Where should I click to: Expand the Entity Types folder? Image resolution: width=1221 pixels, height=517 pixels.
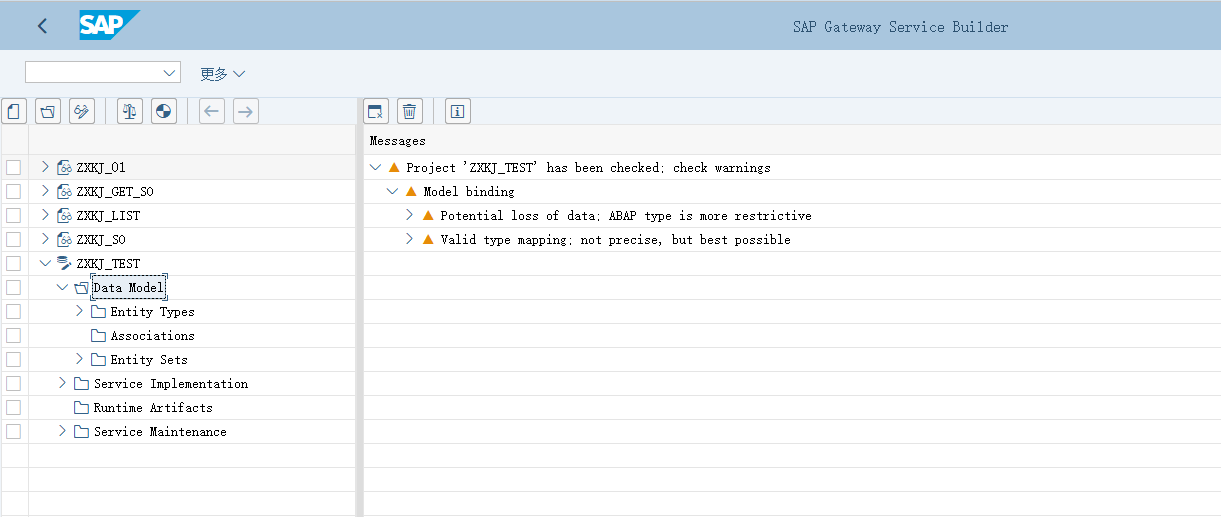[x=80, y=311]
